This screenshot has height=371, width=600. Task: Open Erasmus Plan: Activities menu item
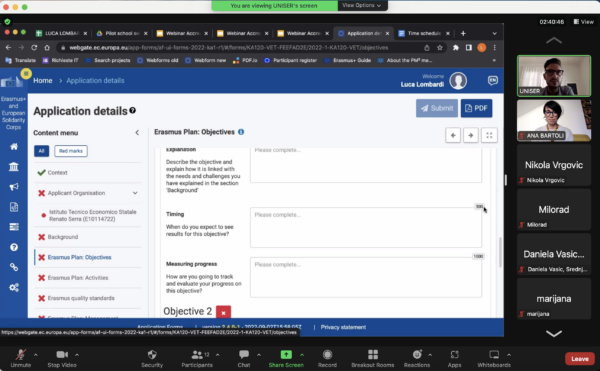[78, 278]
